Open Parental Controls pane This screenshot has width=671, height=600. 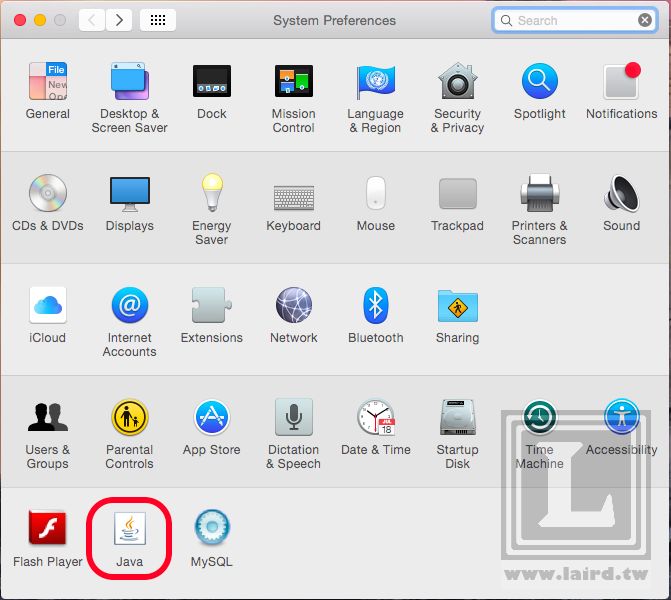(130, 417)
